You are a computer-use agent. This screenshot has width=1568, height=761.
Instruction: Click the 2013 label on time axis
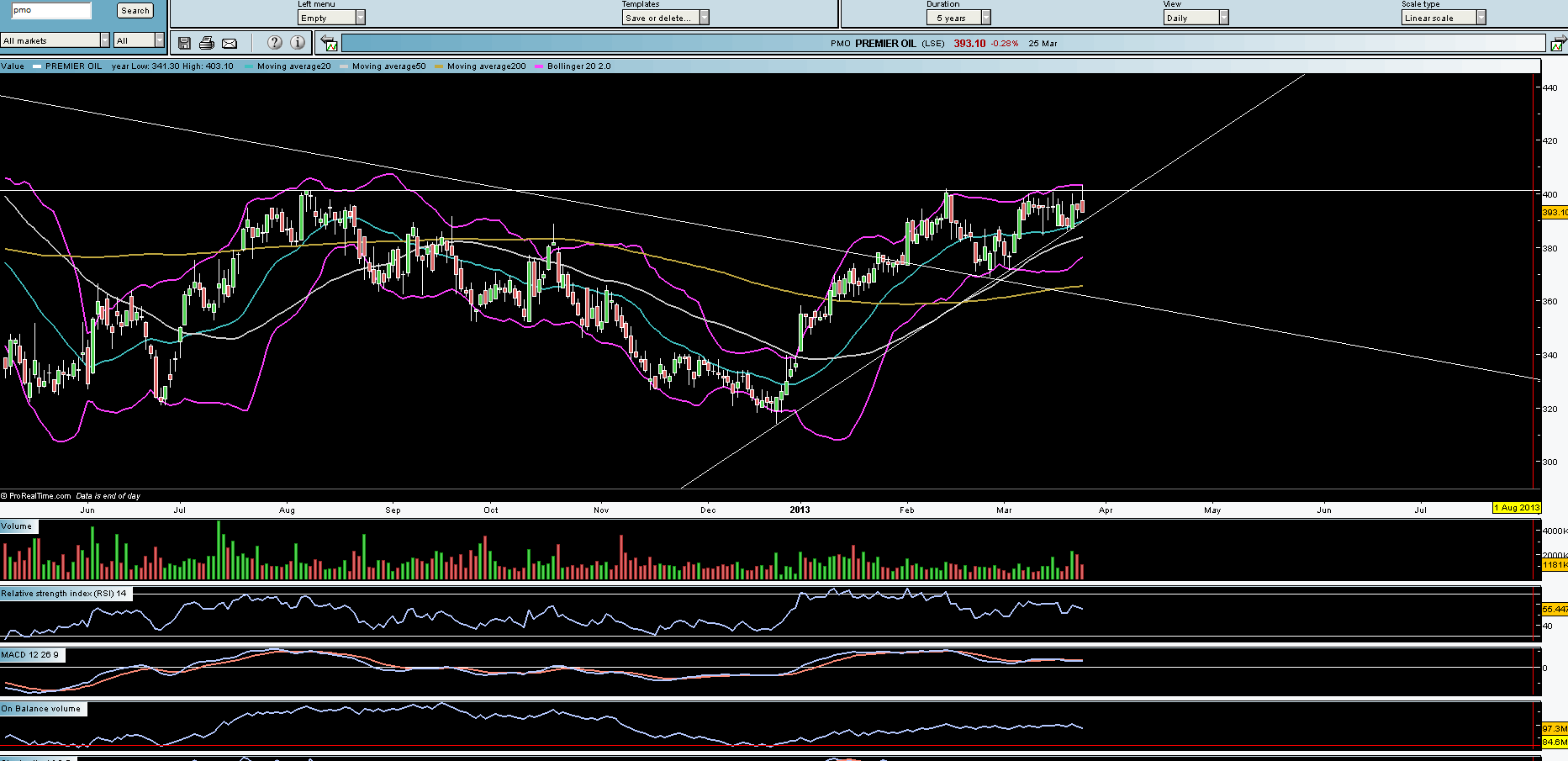pyautogui.click(x=800, y=510)
